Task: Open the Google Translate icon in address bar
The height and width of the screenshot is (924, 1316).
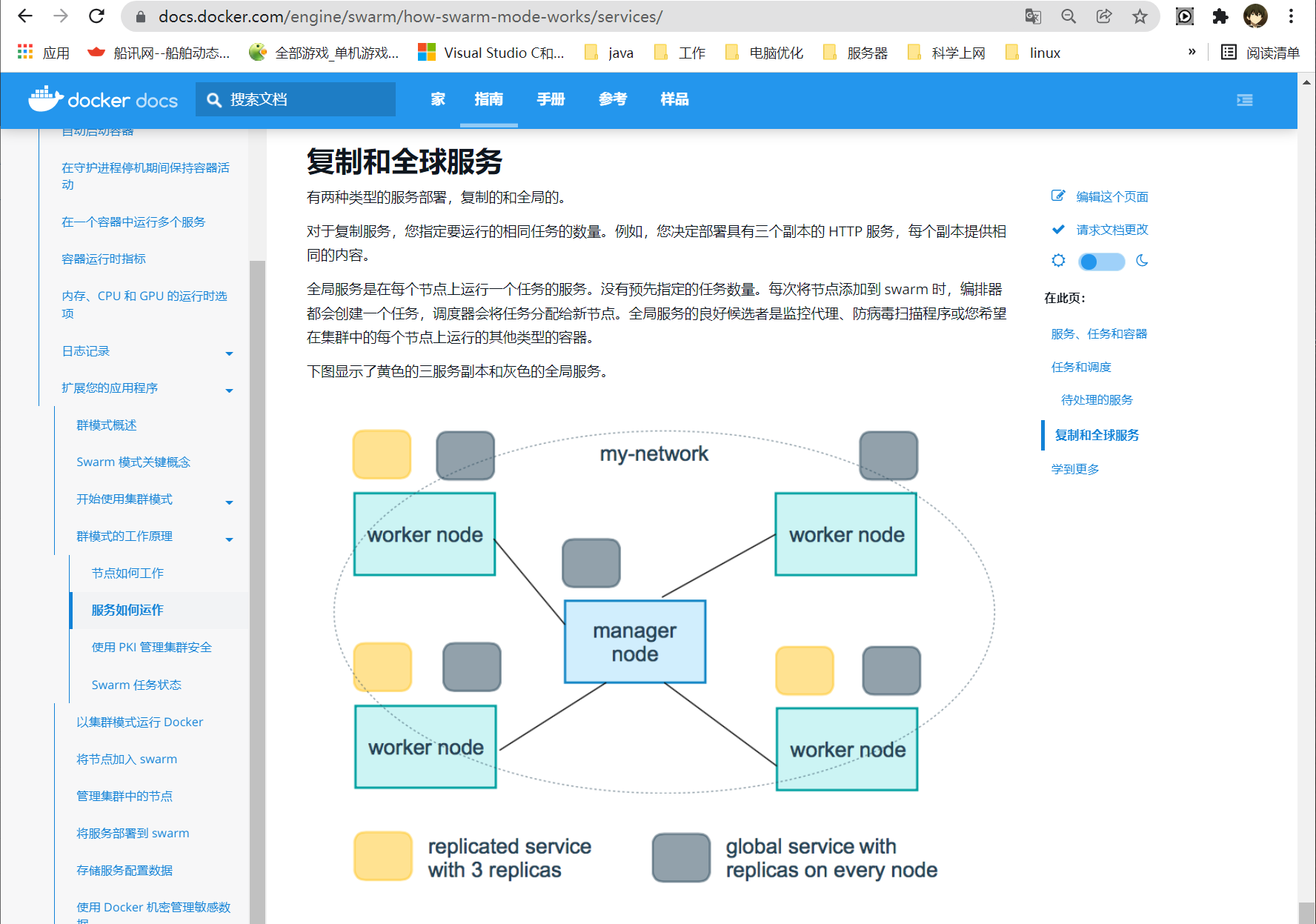Action: point(1033,16)
